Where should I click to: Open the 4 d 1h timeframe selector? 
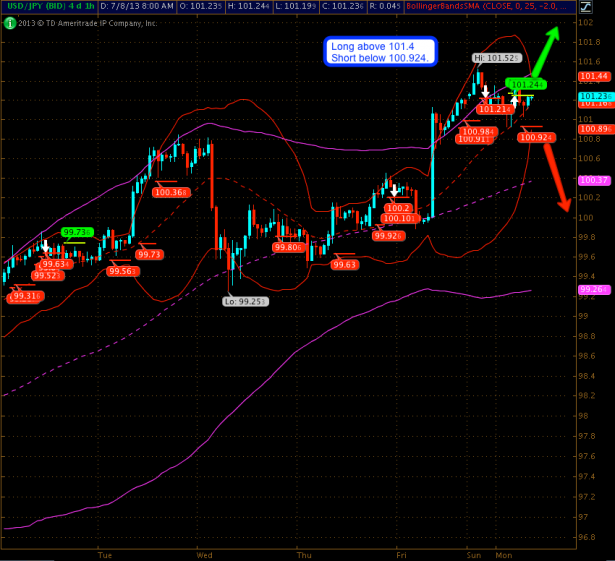tap(76, 6)
